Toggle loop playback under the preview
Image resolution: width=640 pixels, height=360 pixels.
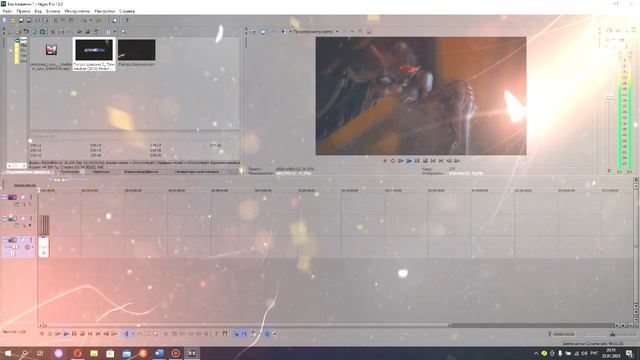pos(393,161)
